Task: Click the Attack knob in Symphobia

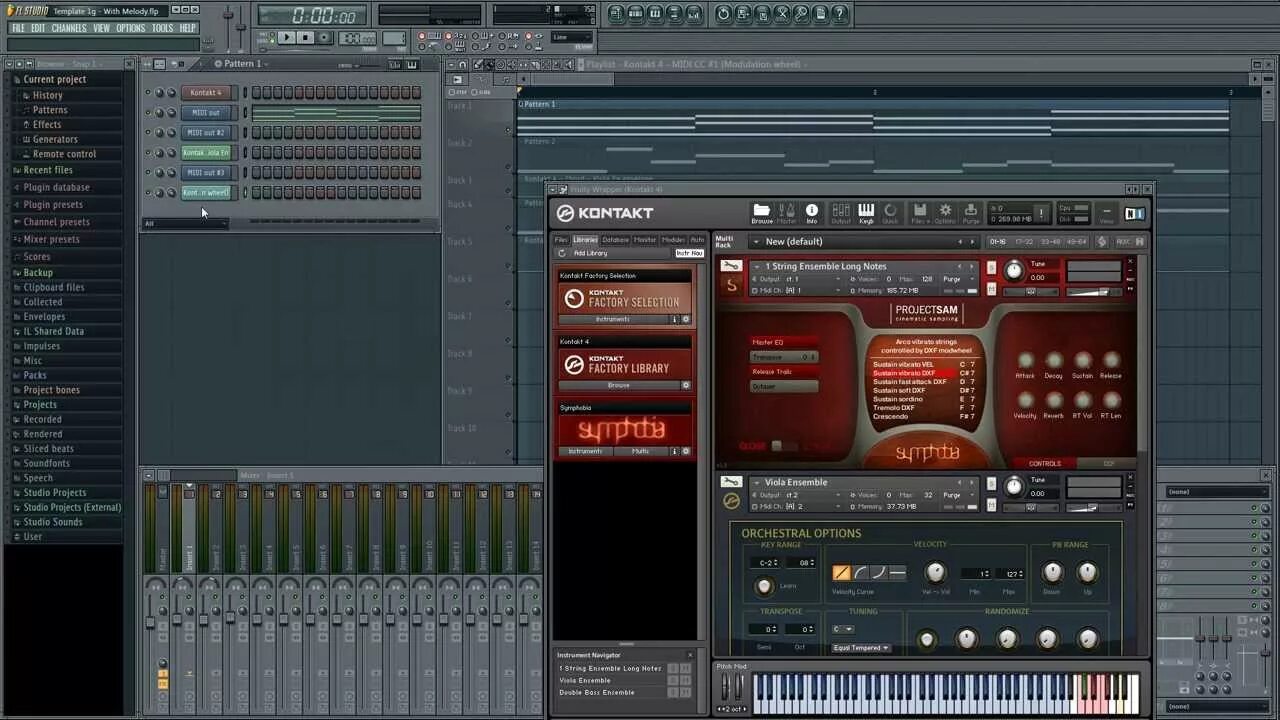Action: point(1025,360)
